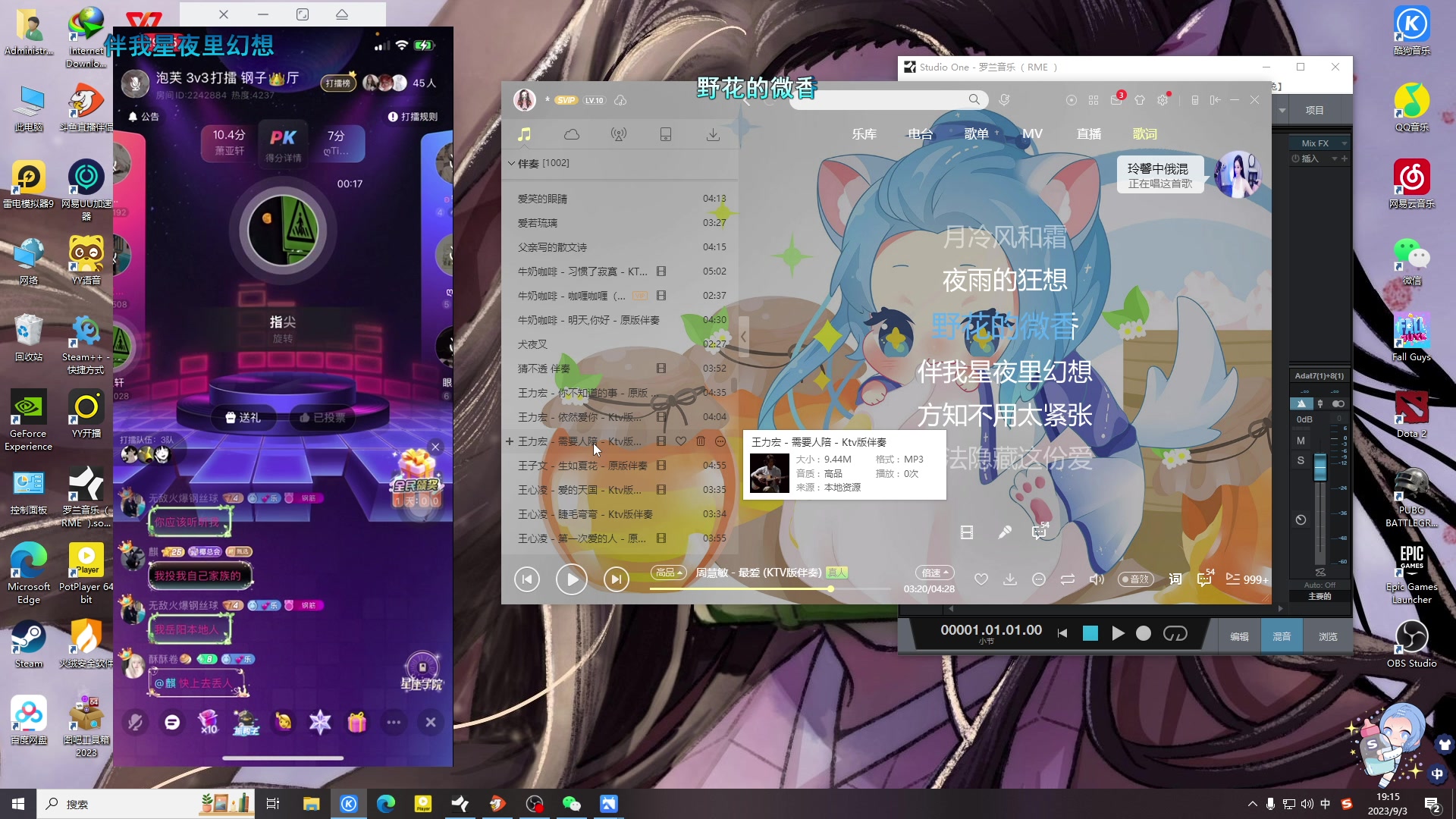Screen dimensions: 1456x819
Task: Open the play queue 999+ list
Action: point(1247,579)
